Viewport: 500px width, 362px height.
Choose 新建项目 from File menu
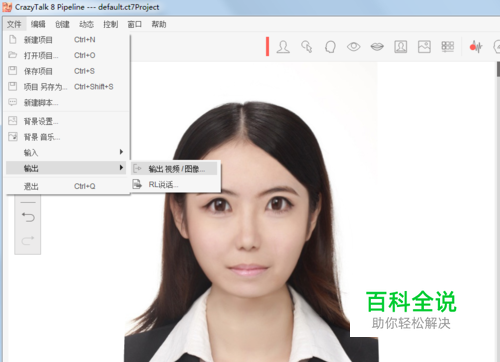point(66,40)
